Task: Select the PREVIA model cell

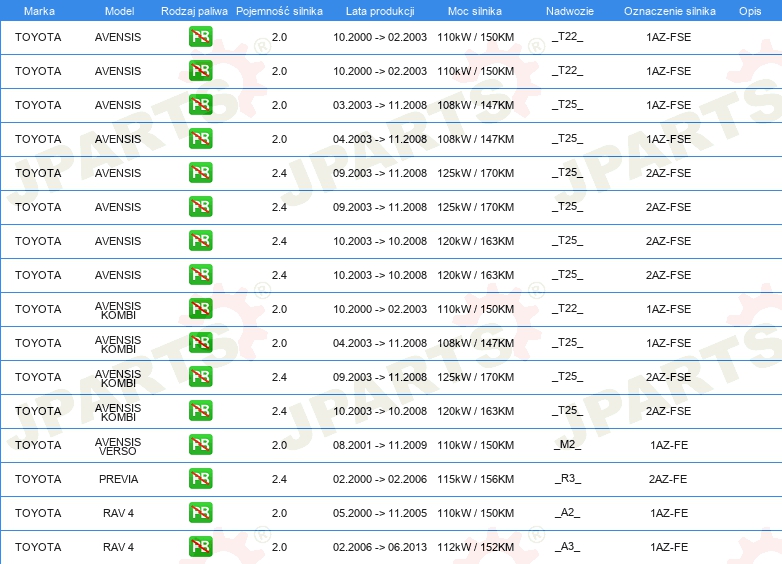Action: pyautogui.click(x=118, y=479)
